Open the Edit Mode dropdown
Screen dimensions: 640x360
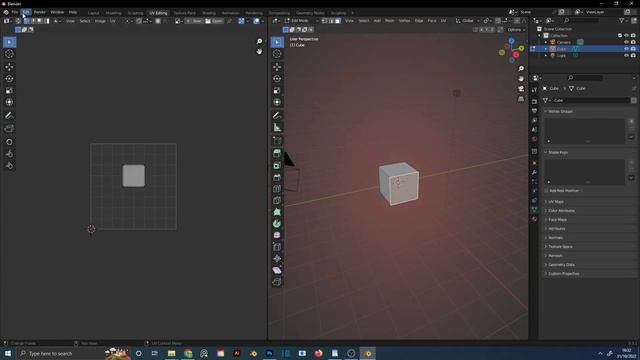click(302, 21)
